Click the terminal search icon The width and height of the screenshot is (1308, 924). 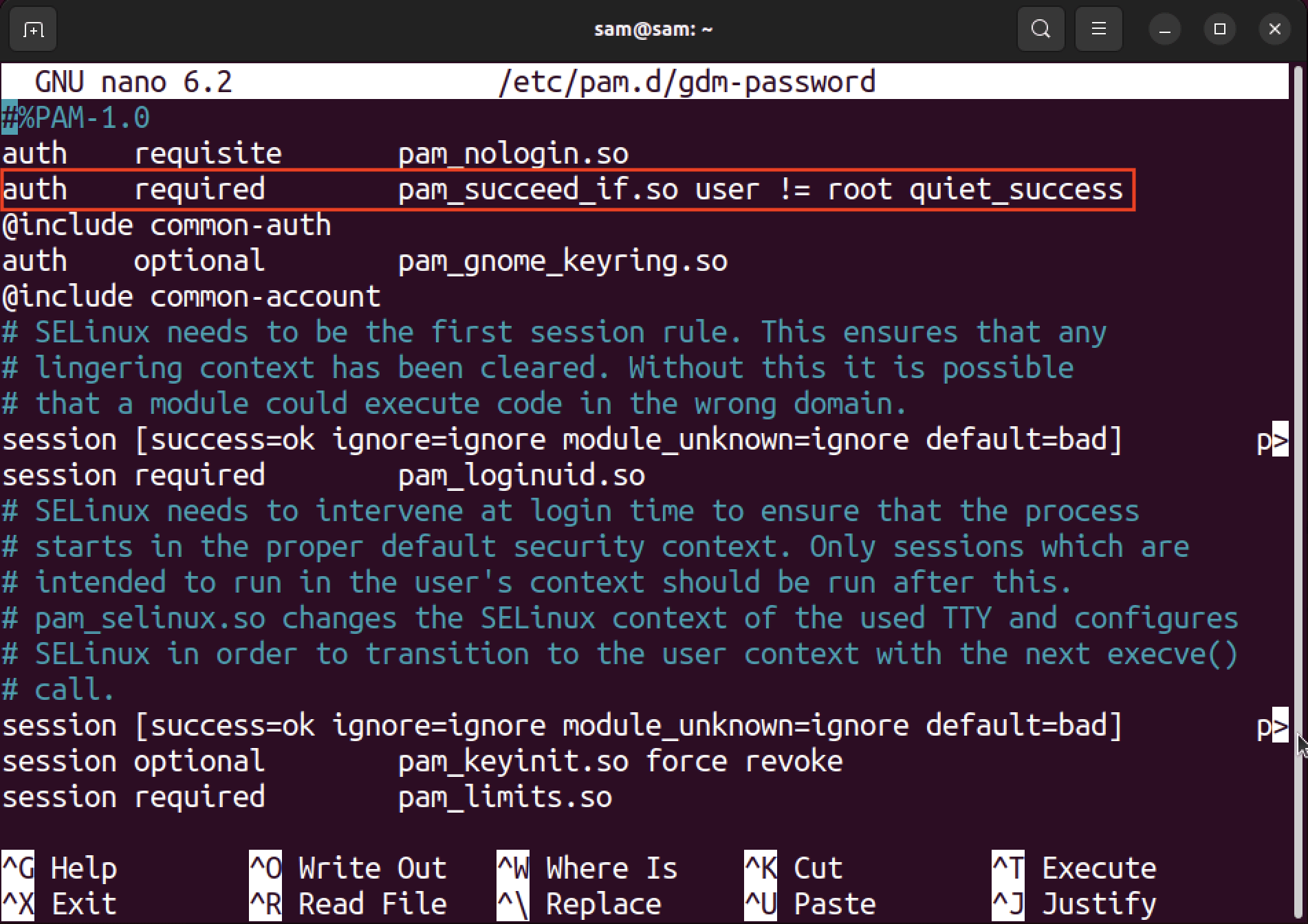point(1040,30)
